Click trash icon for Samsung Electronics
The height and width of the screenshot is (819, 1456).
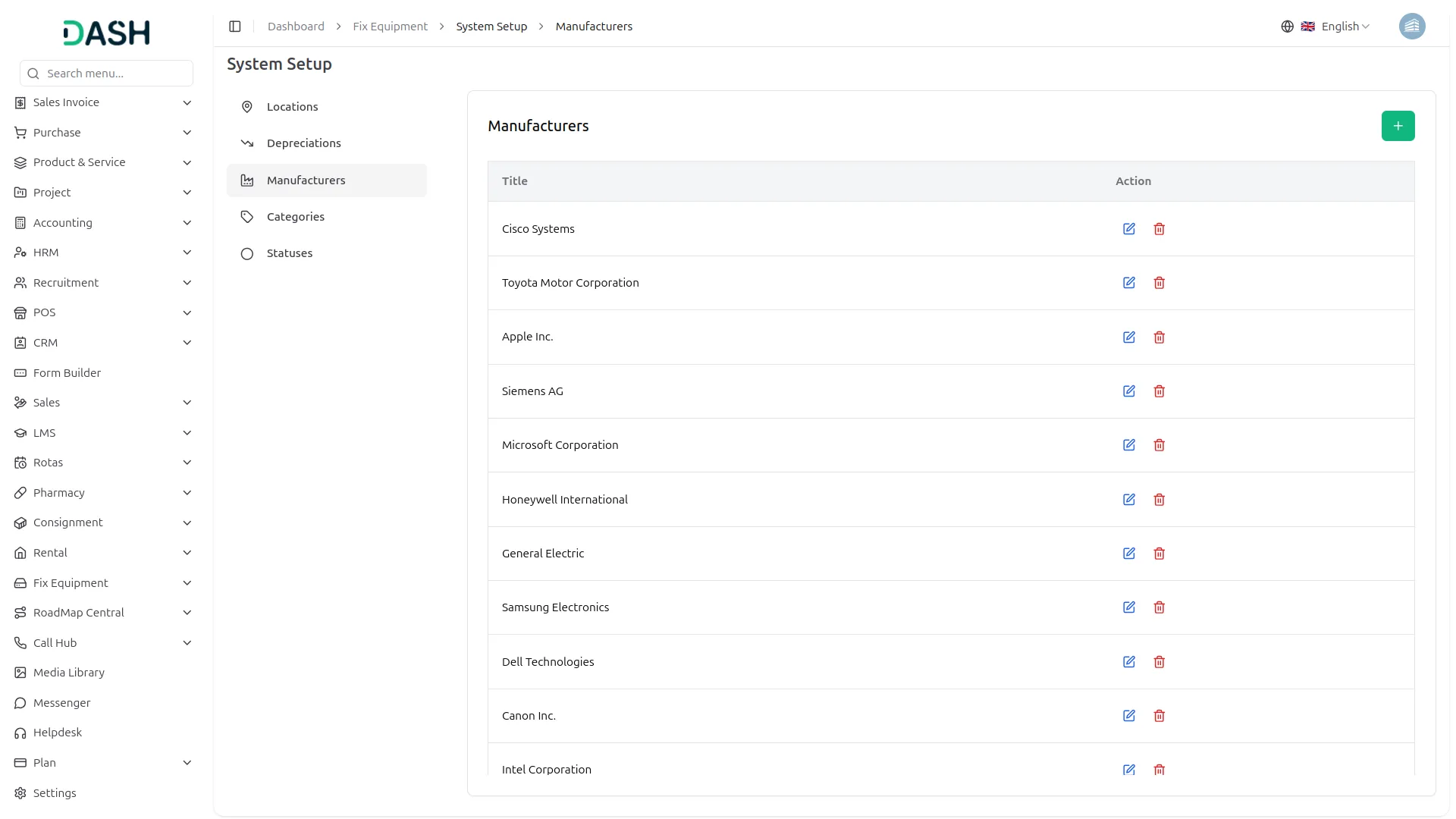coord(1159,607)
